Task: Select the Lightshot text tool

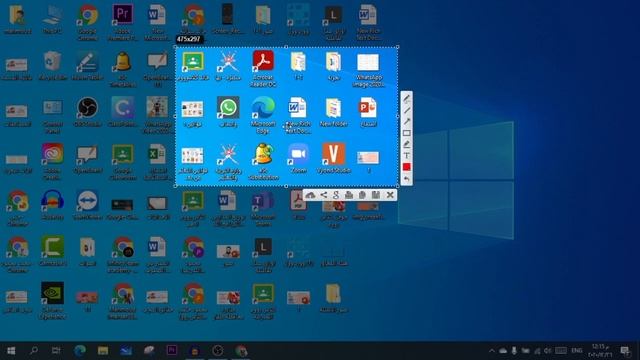Action: [407, 156]
